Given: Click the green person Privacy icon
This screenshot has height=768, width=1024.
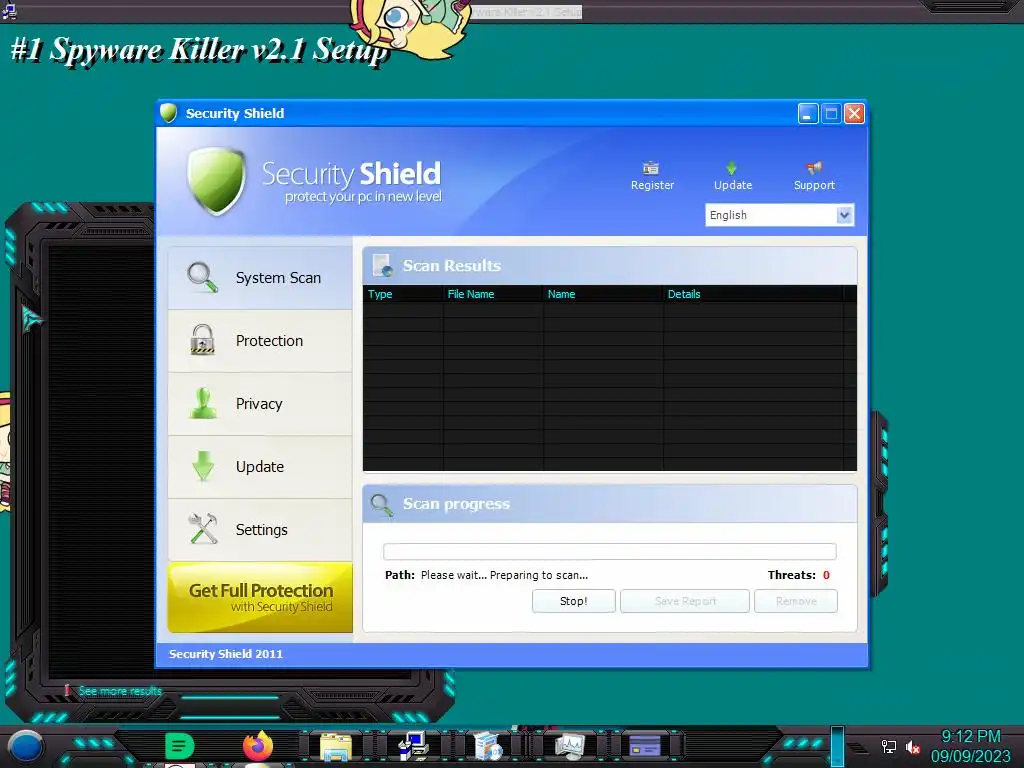Looking at the screenshot, I should [x=203, y=403].
